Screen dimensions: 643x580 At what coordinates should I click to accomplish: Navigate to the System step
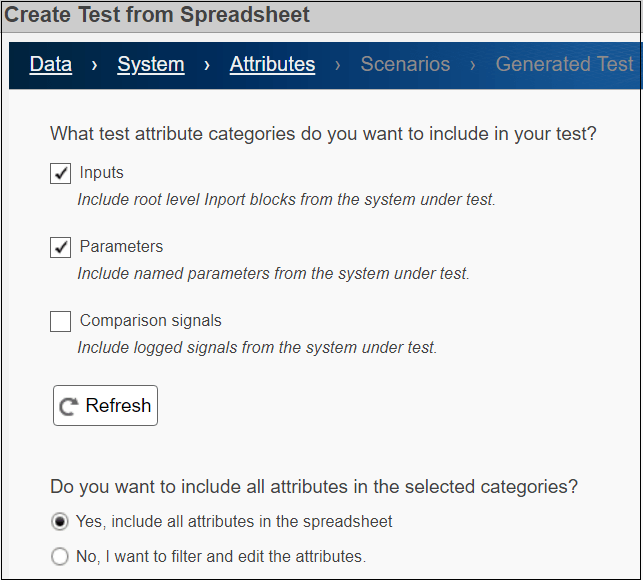point(151,65)
